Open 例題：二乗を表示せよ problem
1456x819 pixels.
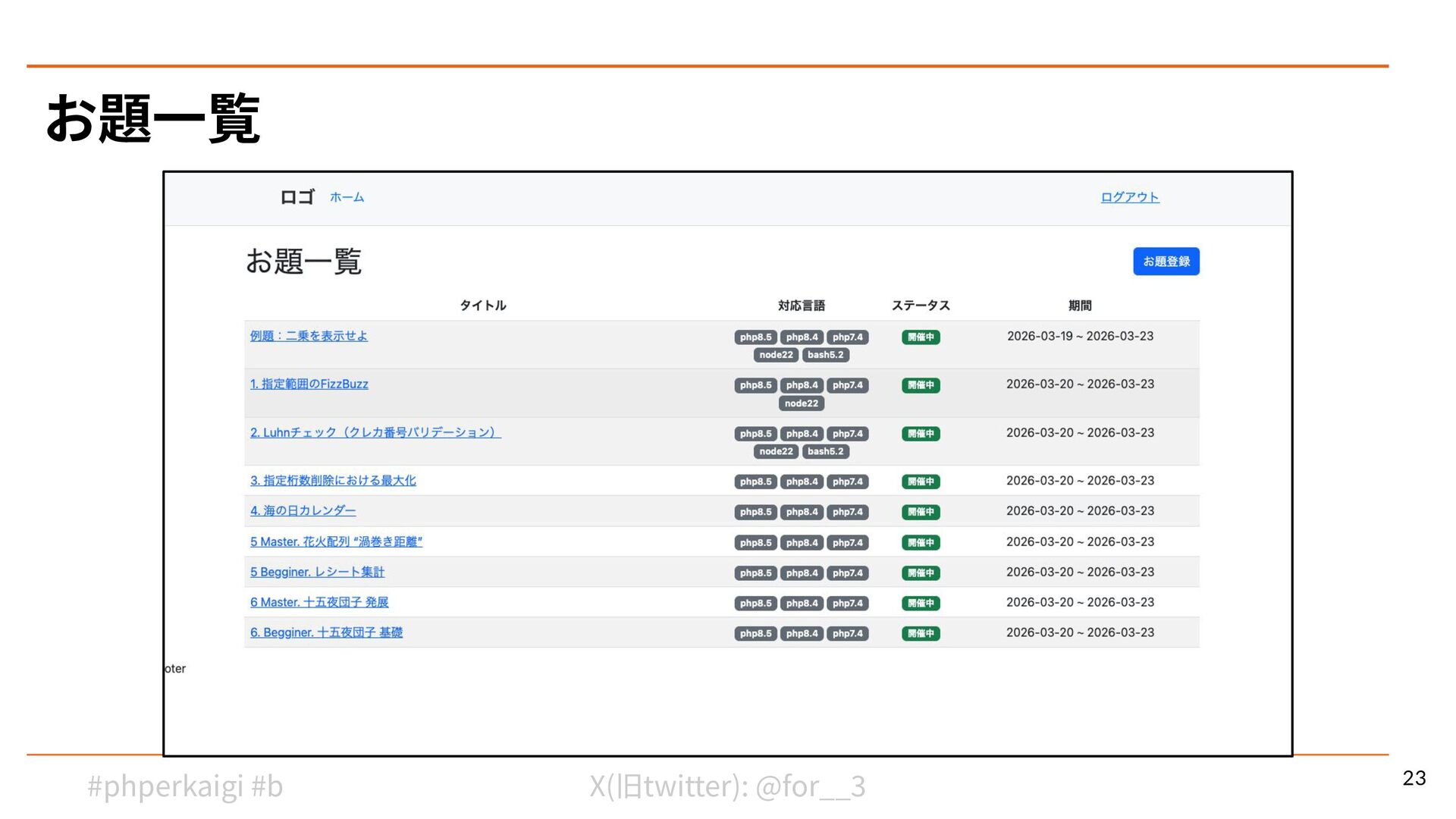click(309, 336)
